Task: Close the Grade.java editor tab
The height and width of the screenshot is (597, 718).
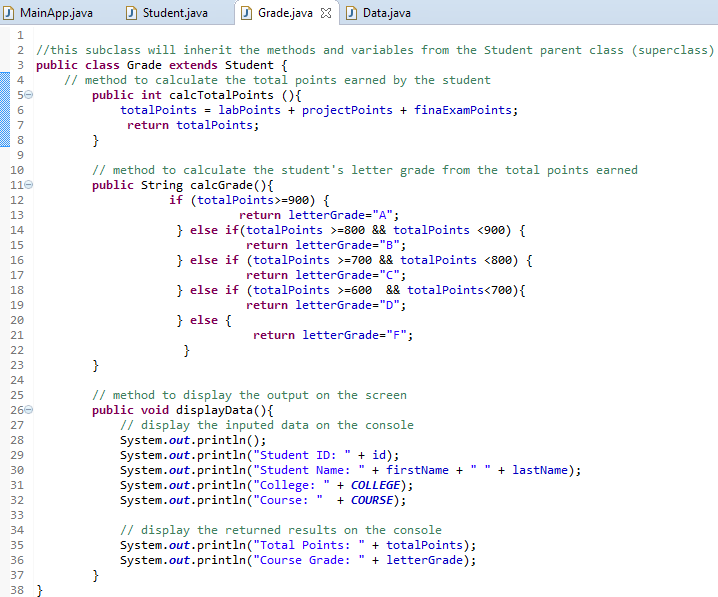Action: pyautogui.click(x=327, y=13)
